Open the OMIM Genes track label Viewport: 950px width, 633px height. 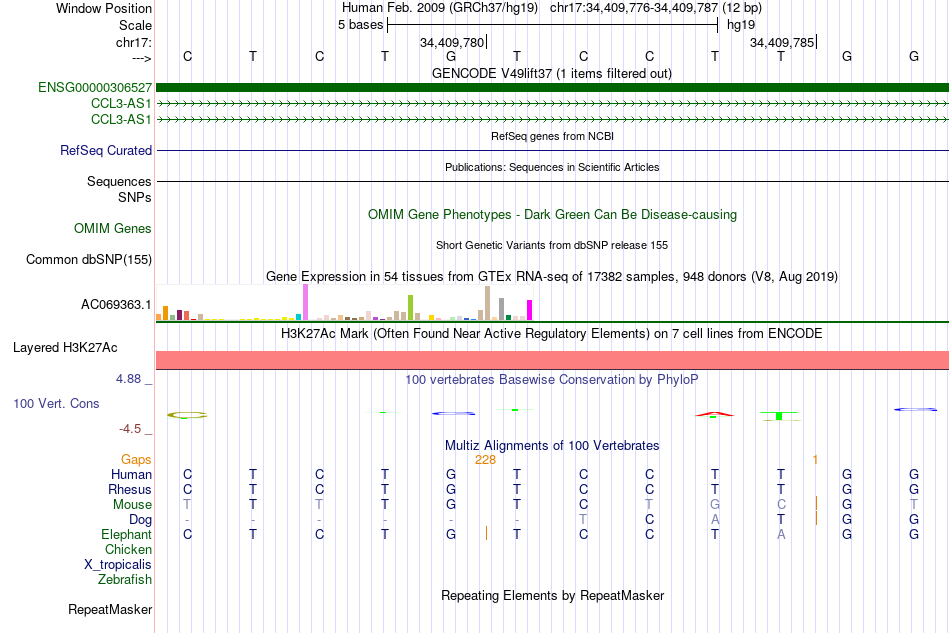(113, 228)
